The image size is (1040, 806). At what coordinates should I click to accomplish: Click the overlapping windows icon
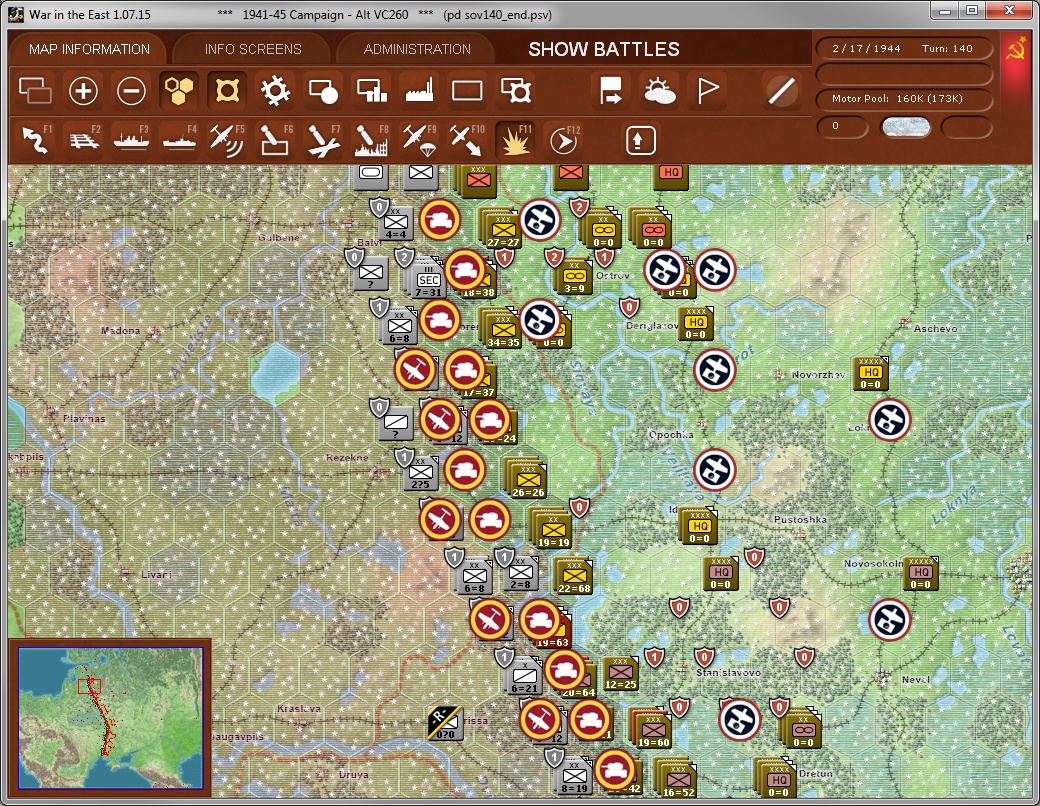(x=35, y=91)
